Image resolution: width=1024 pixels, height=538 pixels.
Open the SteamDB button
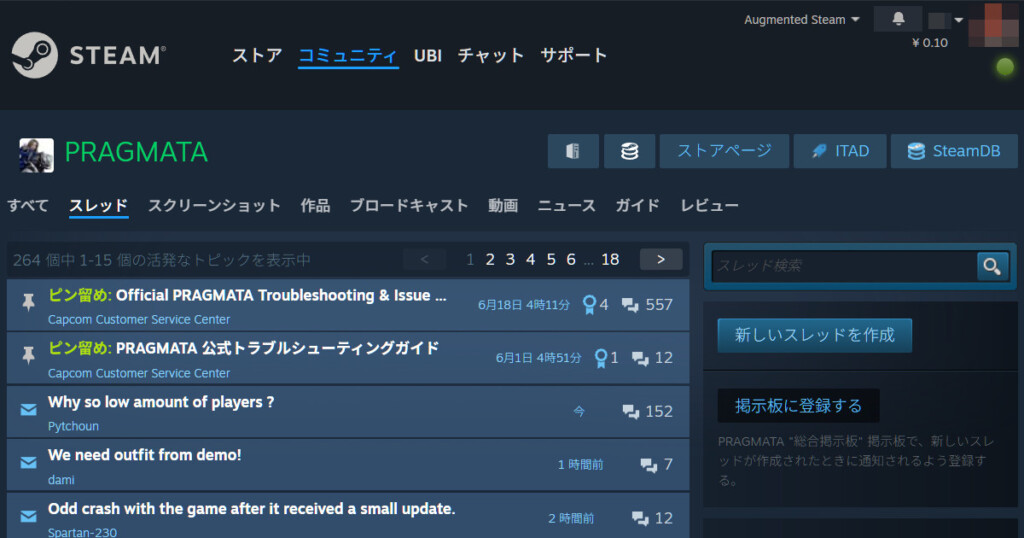click(954, 151)
